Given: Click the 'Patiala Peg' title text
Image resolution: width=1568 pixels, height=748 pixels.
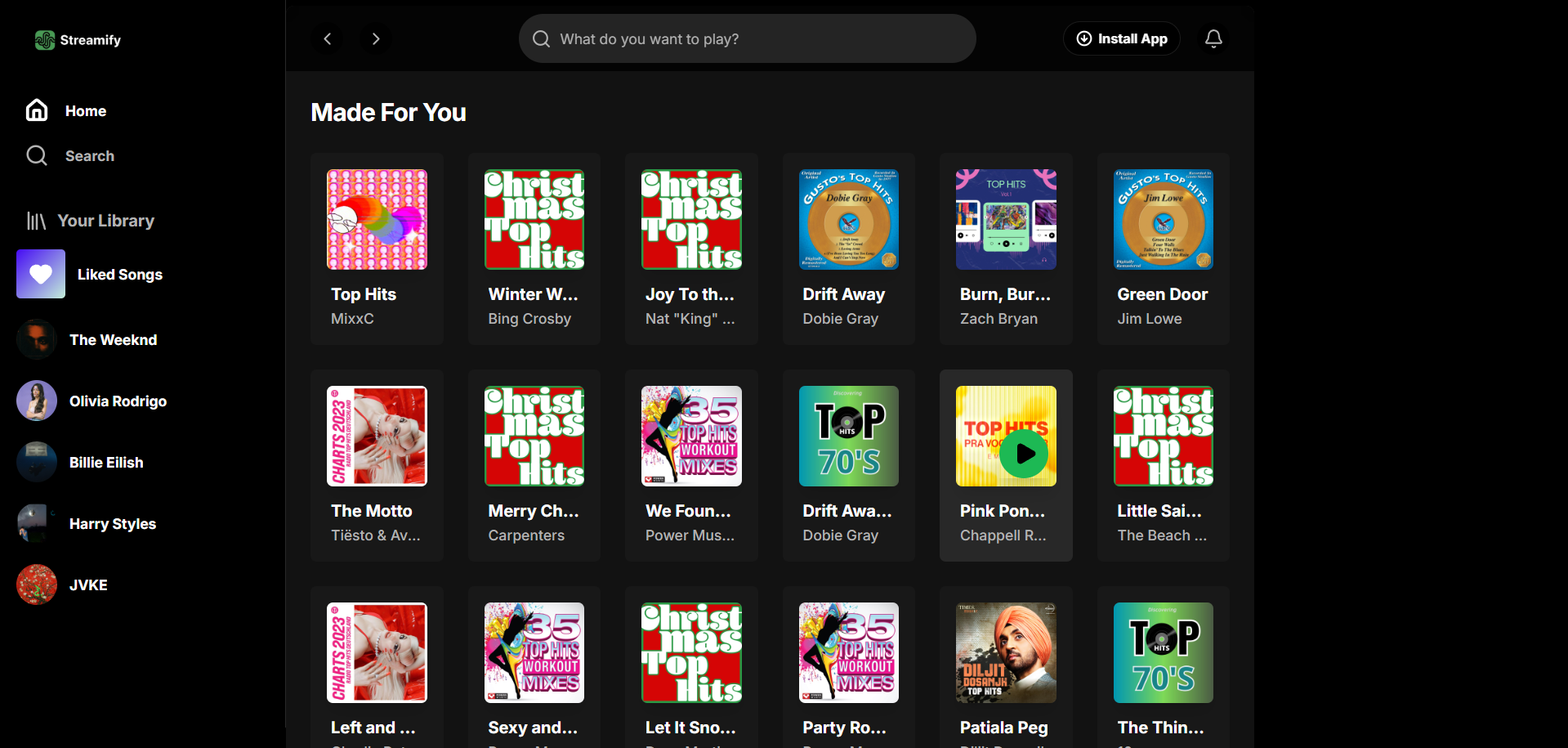Looking at the screenshot, I should point(1003,728).
